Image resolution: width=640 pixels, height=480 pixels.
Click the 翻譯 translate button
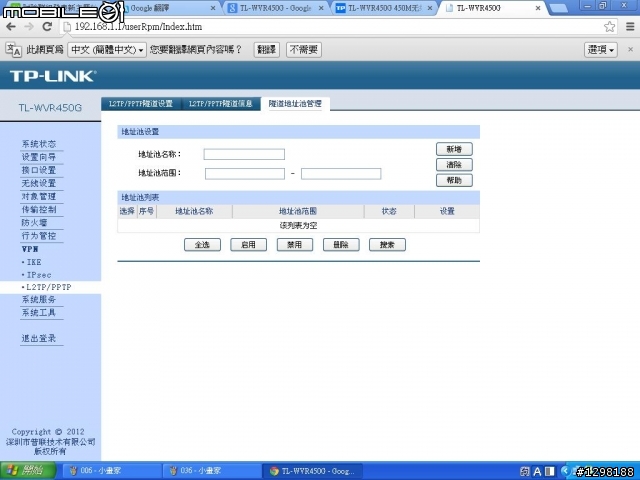[267, 50]
